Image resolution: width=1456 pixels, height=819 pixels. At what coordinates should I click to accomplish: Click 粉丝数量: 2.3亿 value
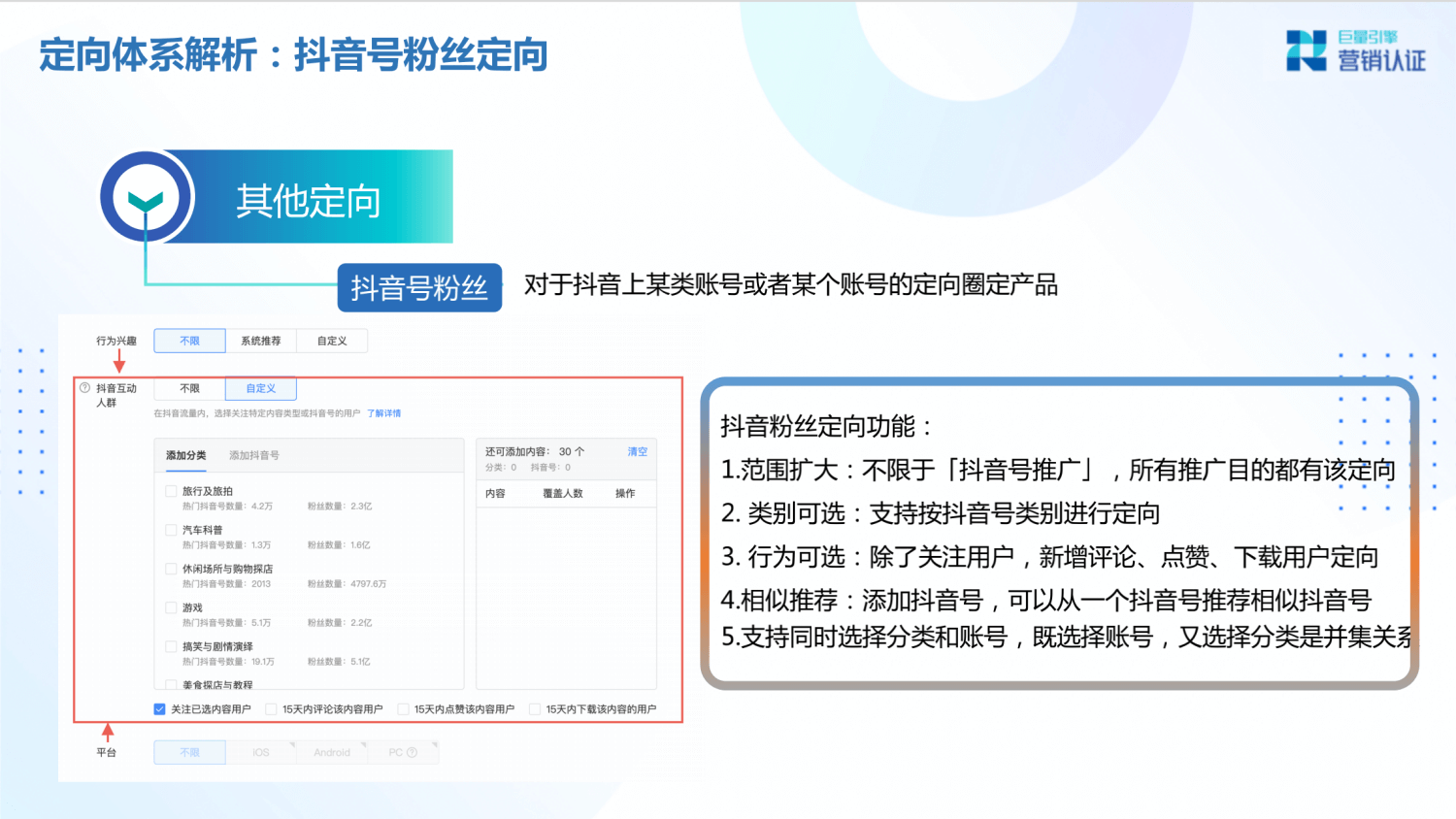(340, 507)
